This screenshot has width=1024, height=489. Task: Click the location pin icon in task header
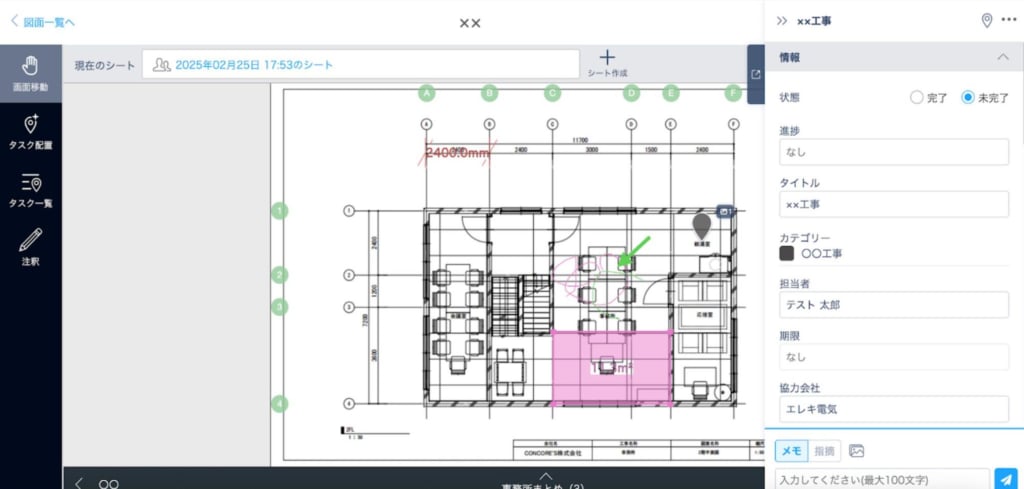pos(987,21)
